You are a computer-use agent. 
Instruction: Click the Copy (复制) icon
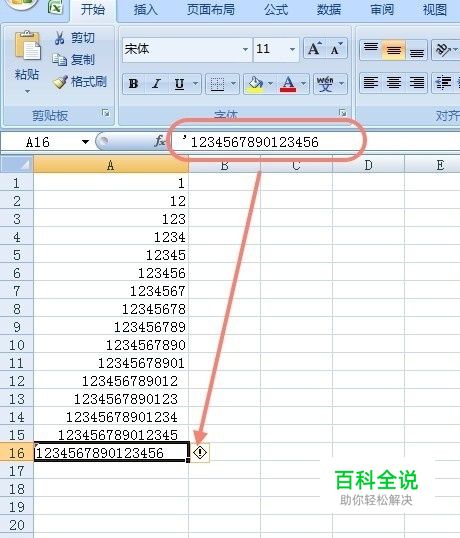tap(60, 60)
